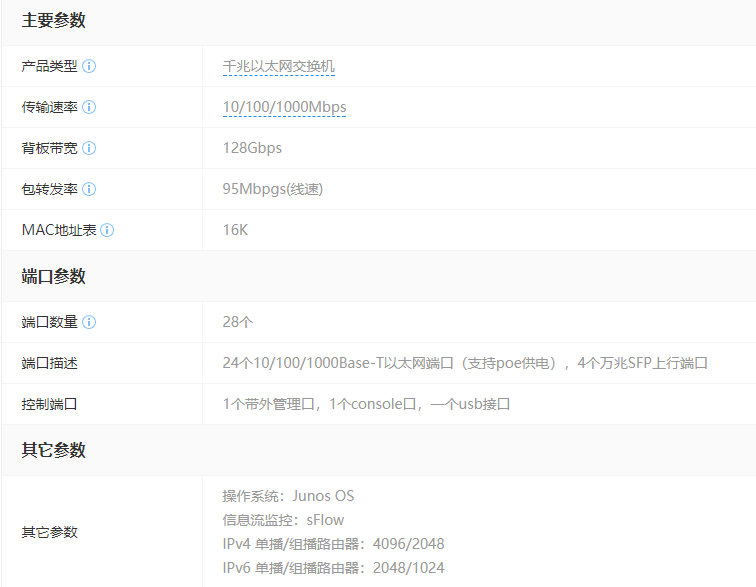Click the 其它参数 section heading in bold
Screen dimensions: 756x587
[54, 450]
